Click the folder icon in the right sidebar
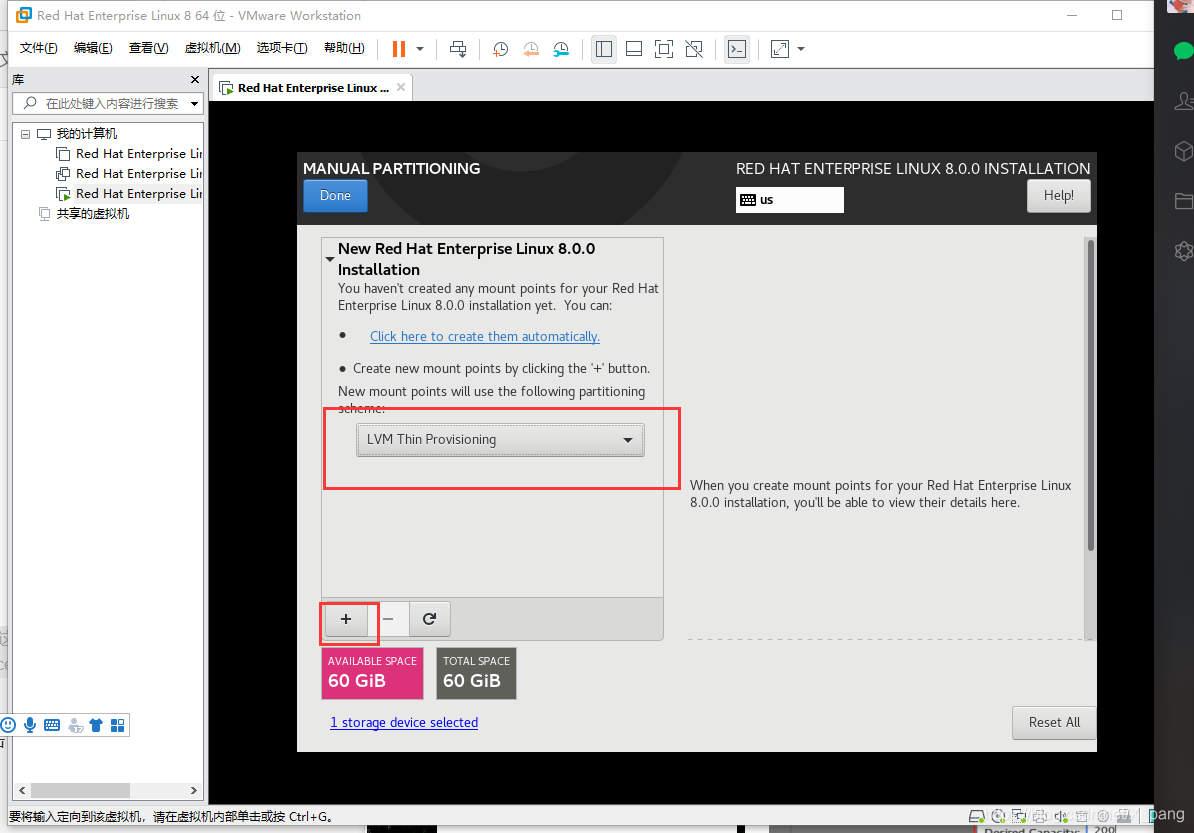Screen dimensions: 1194x833 point(1184,201)
